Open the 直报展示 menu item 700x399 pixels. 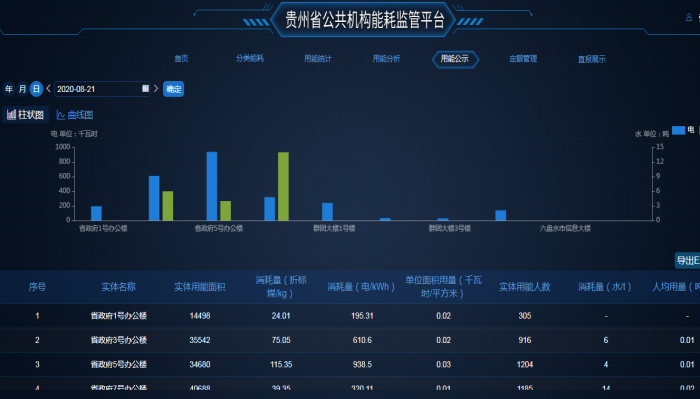[592, 59]
